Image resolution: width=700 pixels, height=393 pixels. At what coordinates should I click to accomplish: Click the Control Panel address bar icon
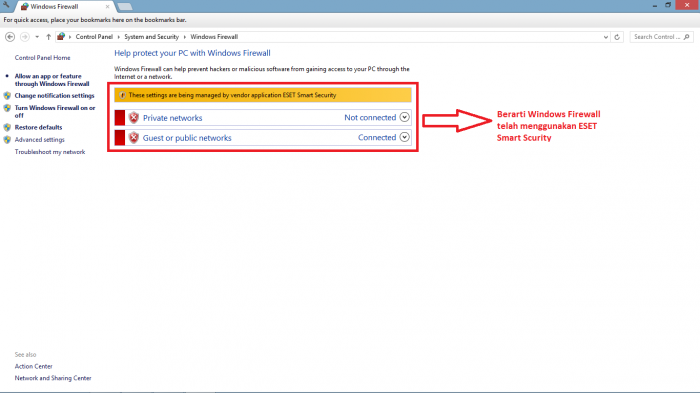point(61,37)
